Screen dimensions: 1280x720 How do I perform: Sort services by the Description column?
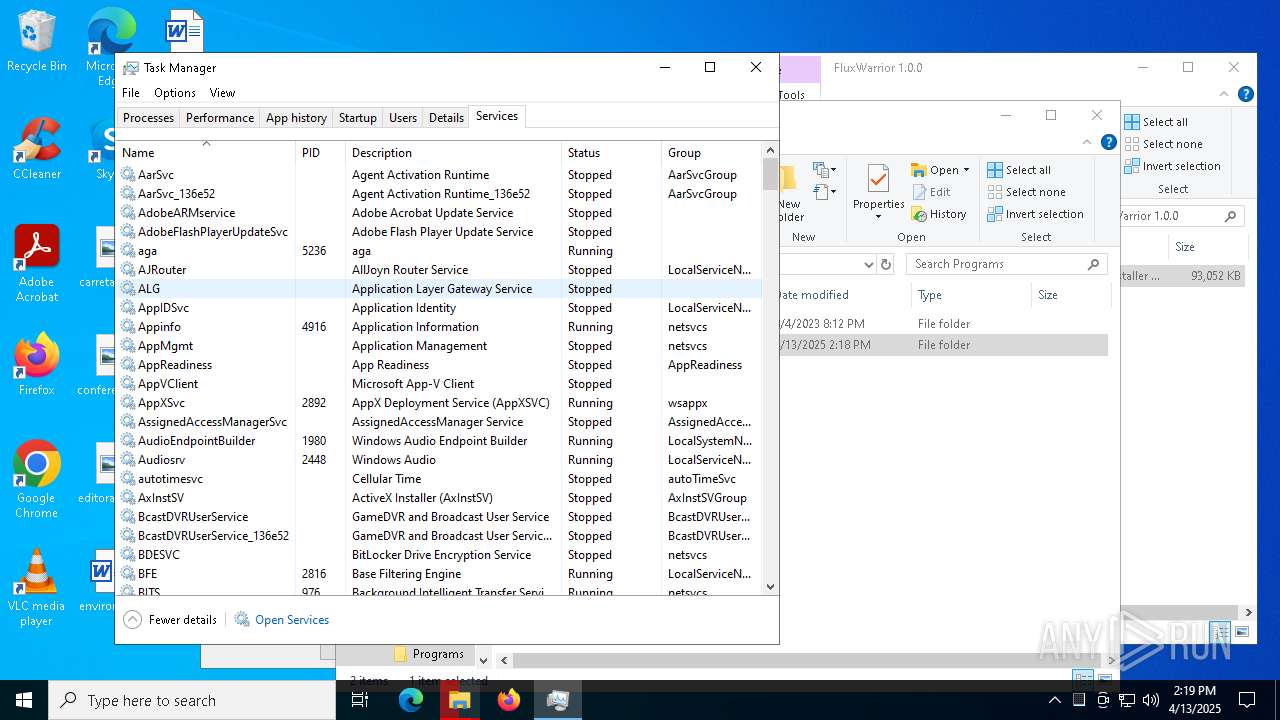coord(453,153)
